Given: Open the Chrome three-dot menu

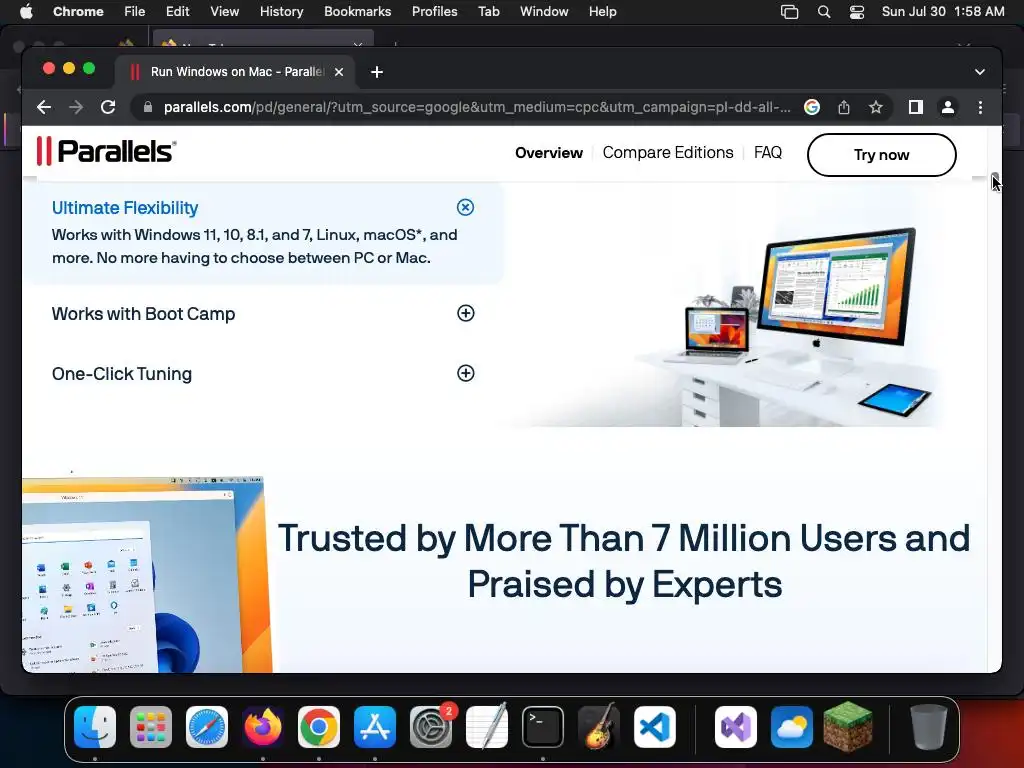Looking at the screenshot, I should point(980,107).
